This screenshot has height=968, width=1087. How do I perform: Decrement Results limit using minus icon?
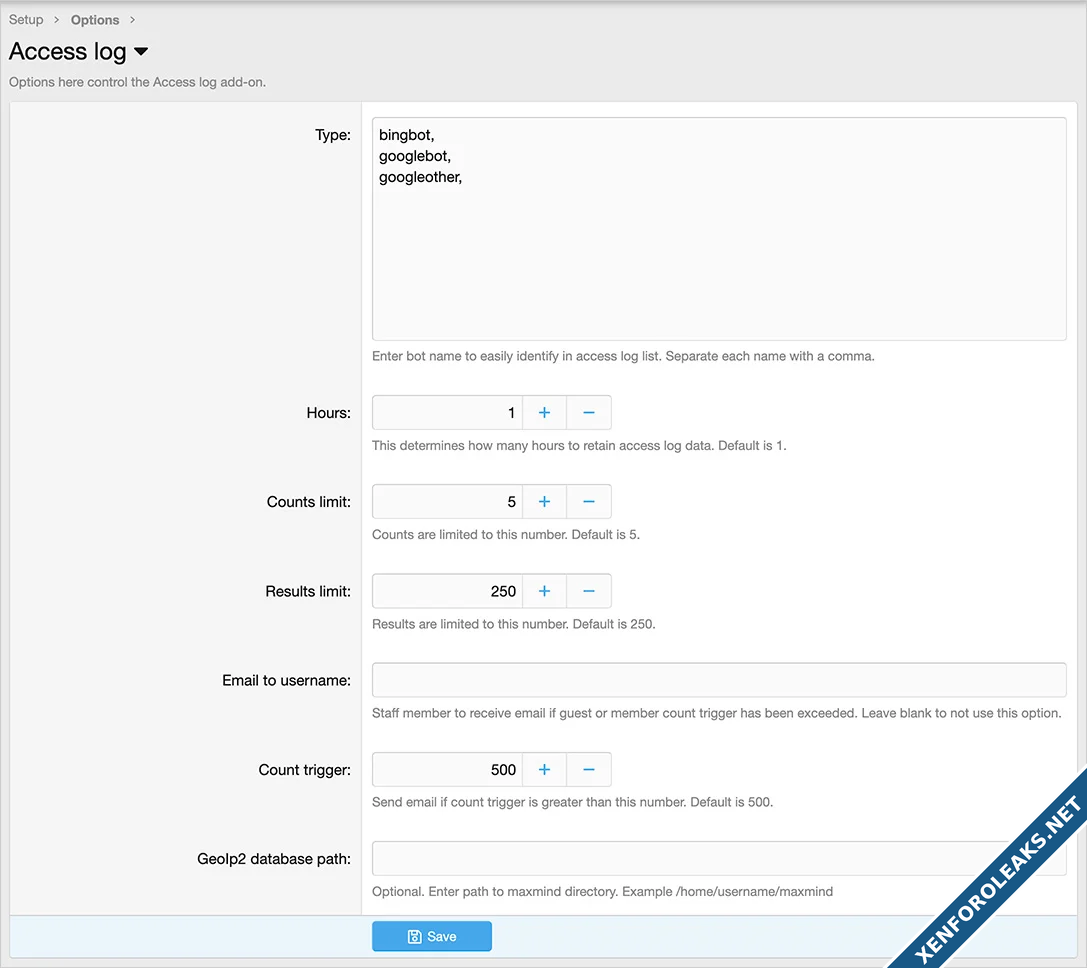point(589,591)
